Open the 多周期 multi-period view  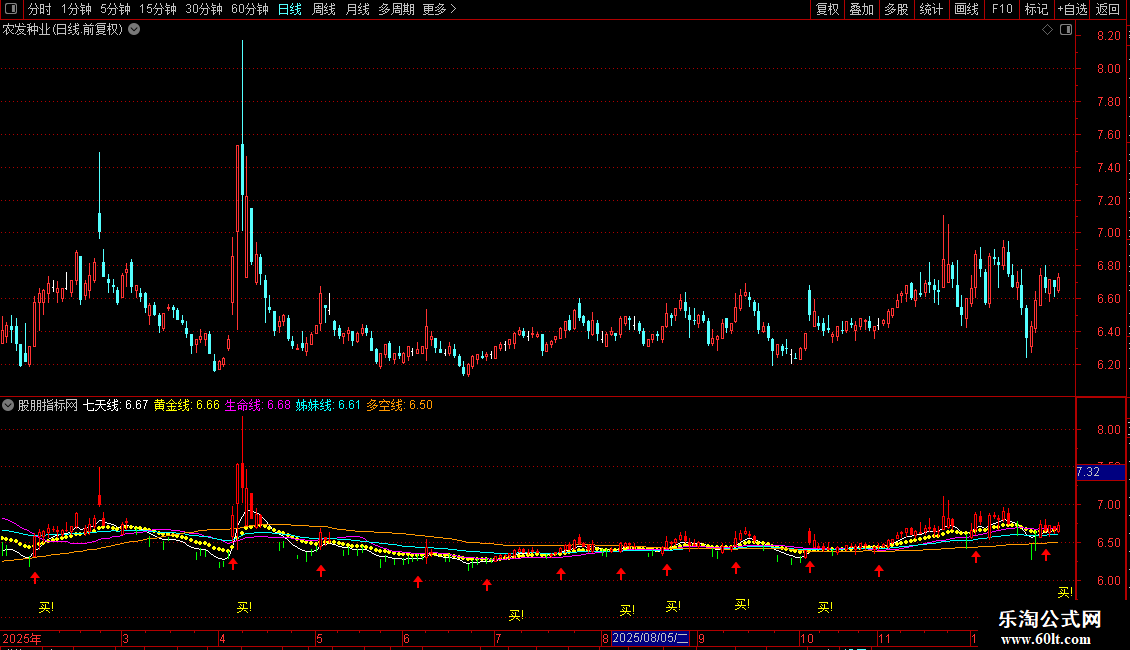tap(396, 9)
